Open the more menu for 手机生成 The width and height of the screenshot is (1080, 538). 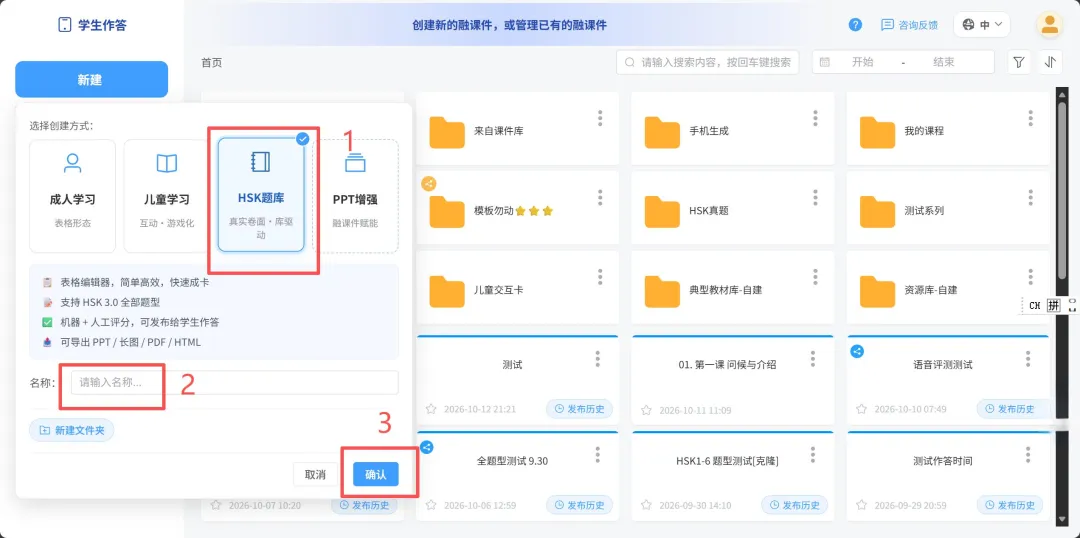point(815,118)
